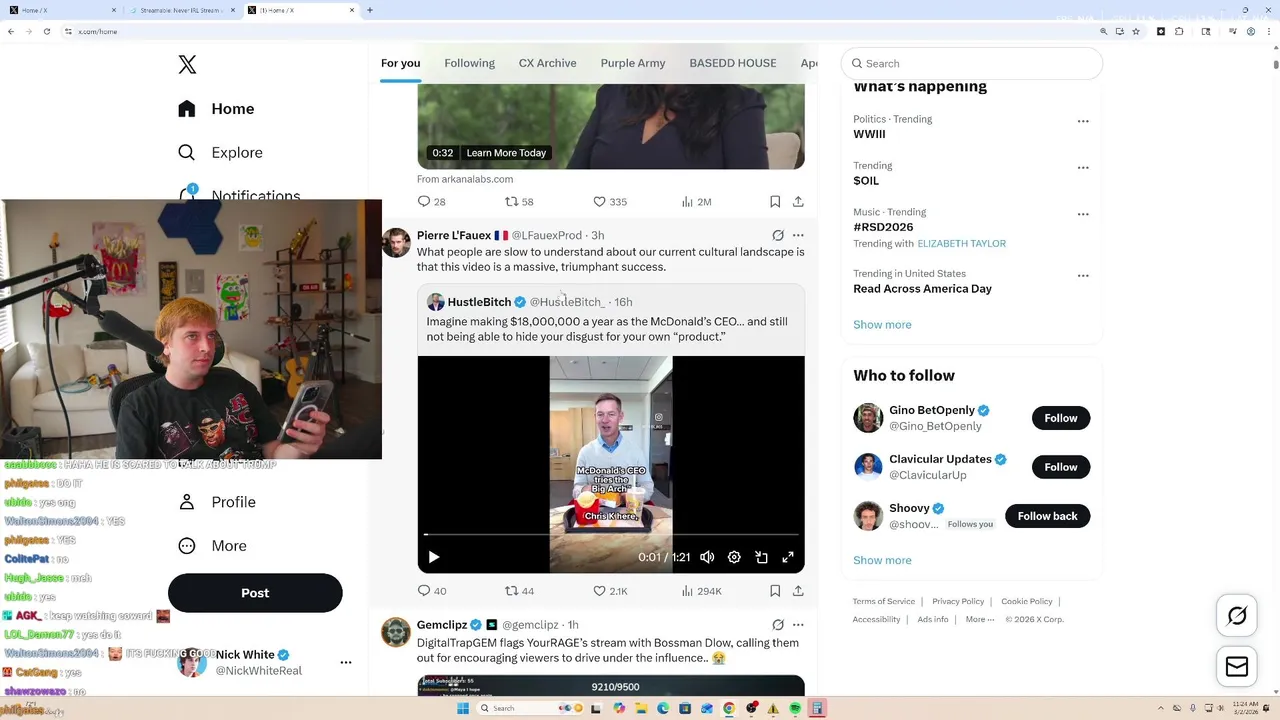Open Pierre L'Fauex profile avatar

396,243
